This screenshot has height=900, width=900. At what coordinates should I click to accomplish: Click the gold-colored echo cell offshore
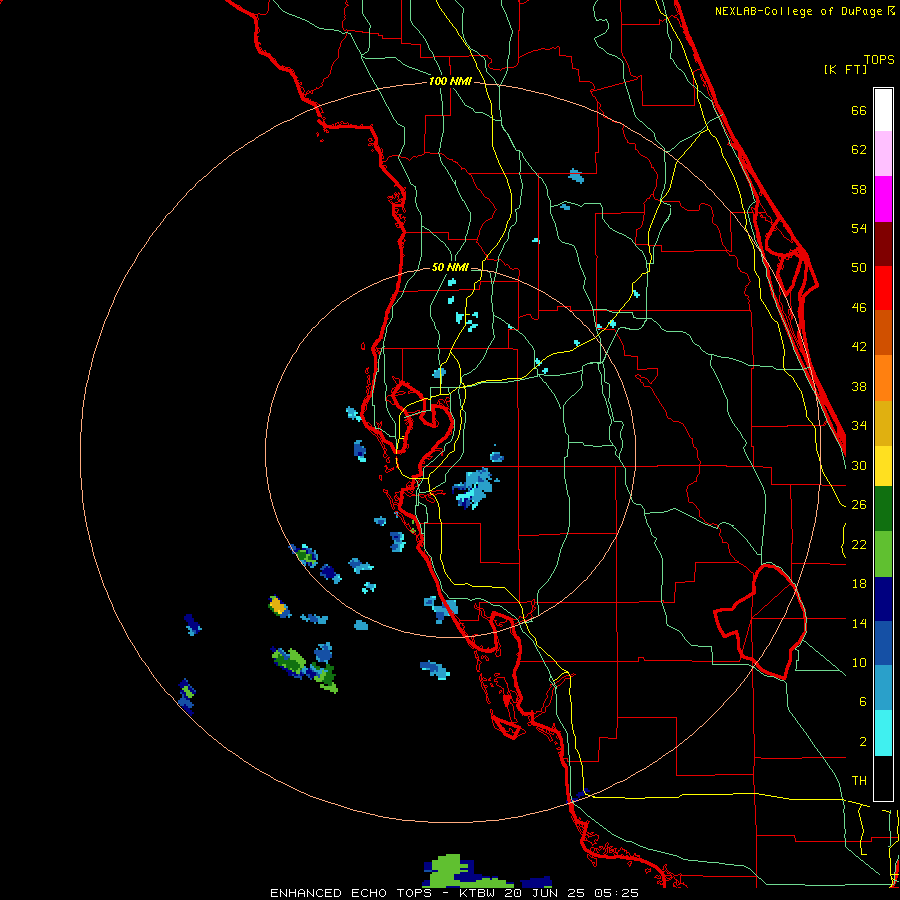point(278,605)
